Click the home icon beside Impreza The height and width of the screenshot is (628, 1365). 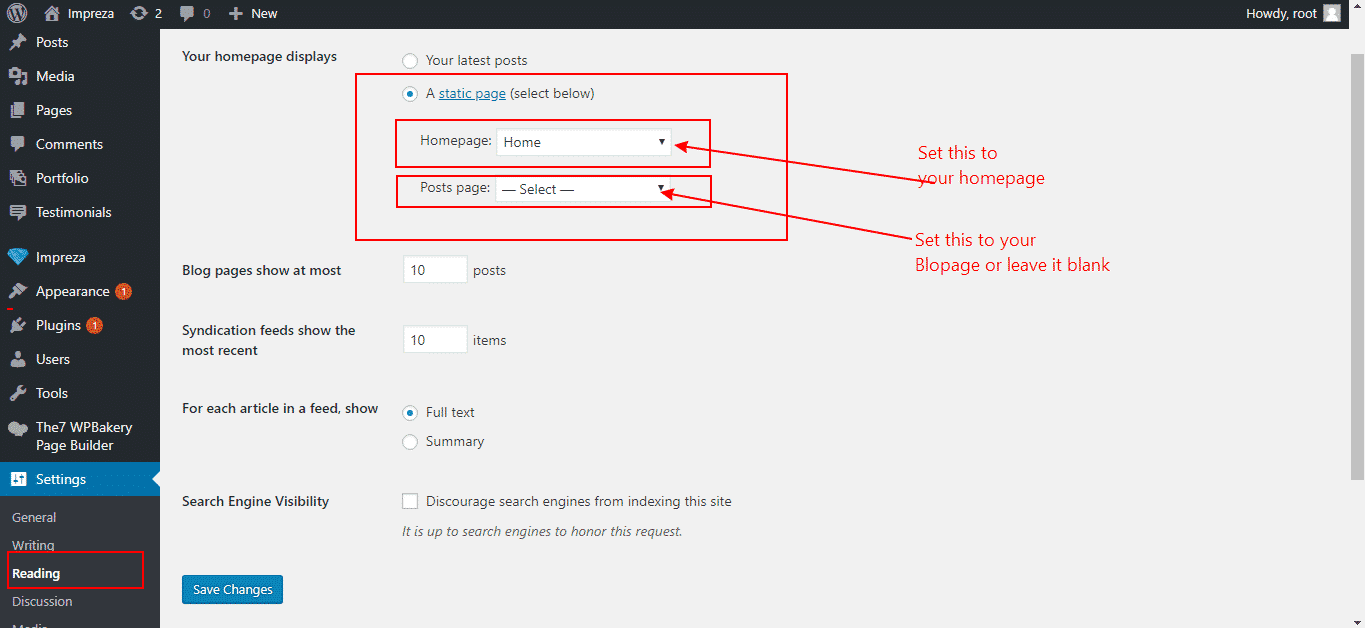click(52, 13)
